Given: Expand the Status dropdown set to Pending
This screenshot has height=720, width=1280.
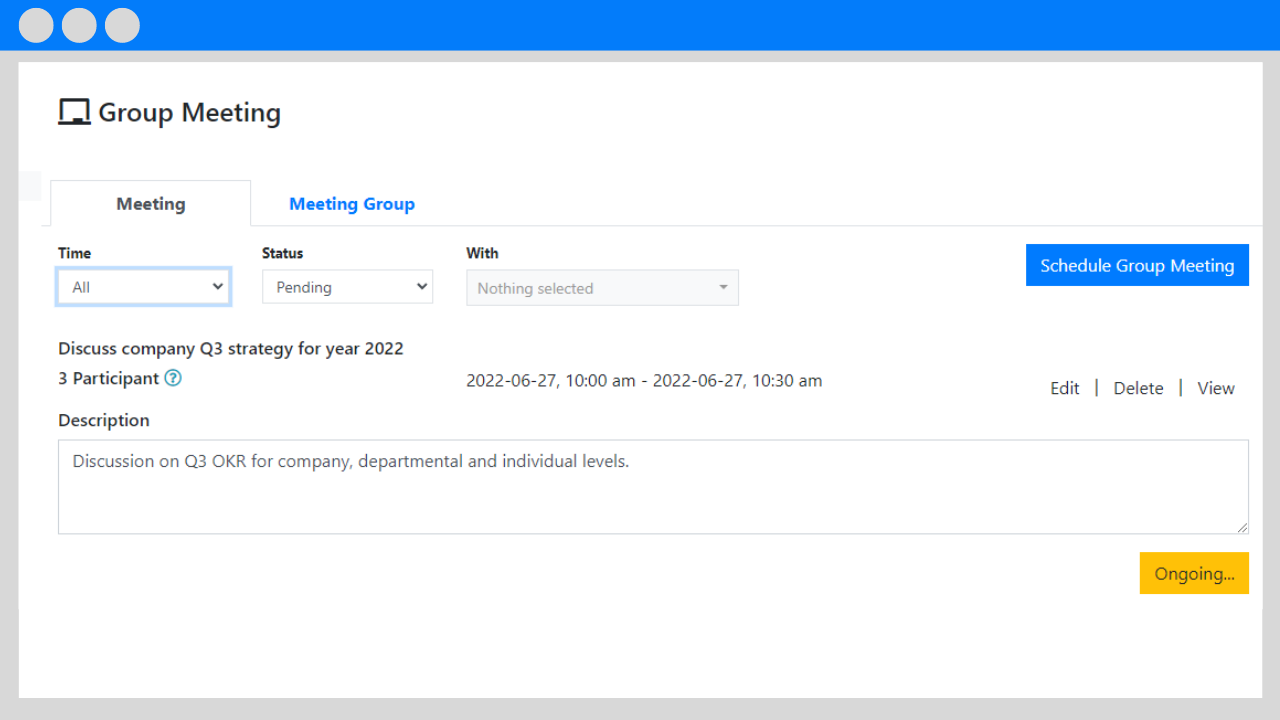Looking at the screenshot, I should point(347,287).
